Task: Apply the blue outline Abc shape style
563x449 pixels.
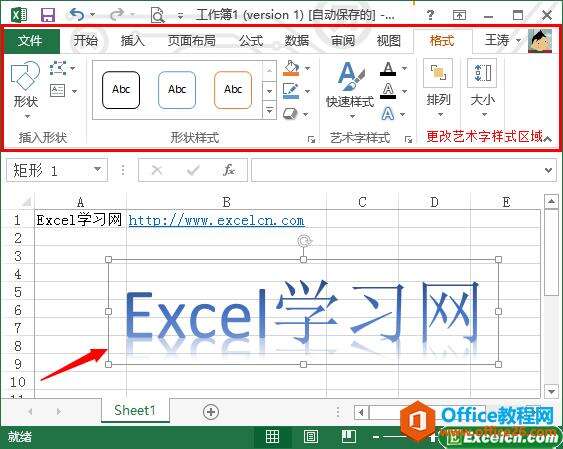Action: coord(177,90)
